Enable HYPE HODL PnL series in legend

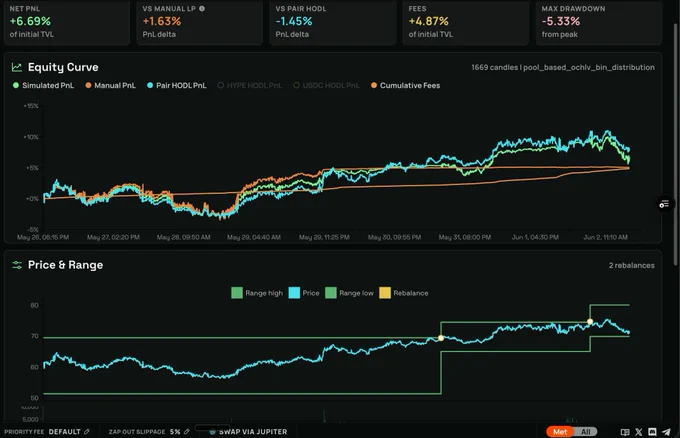(249, 85)
